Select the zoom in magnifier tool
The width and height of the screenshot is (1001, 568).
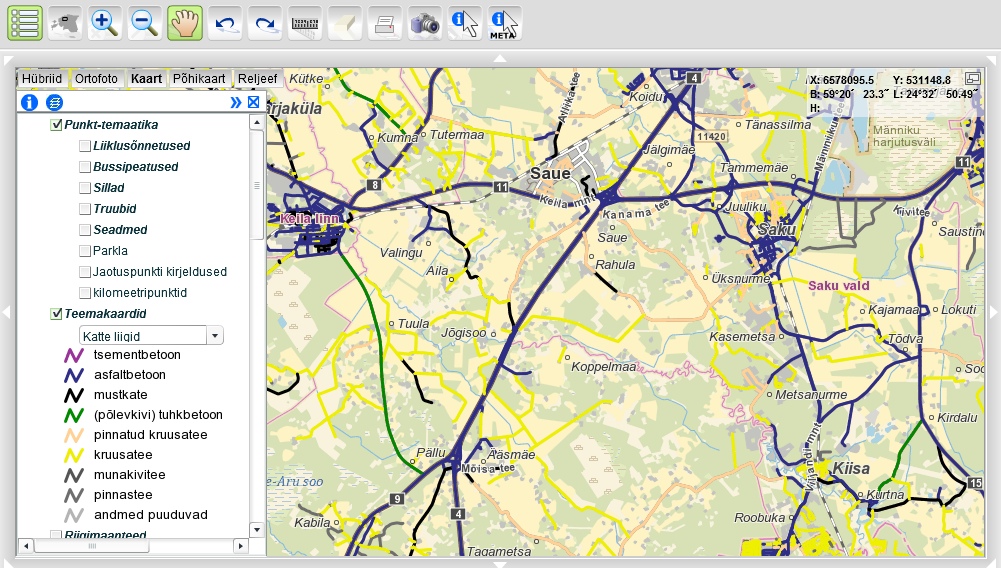click(105, 22)
